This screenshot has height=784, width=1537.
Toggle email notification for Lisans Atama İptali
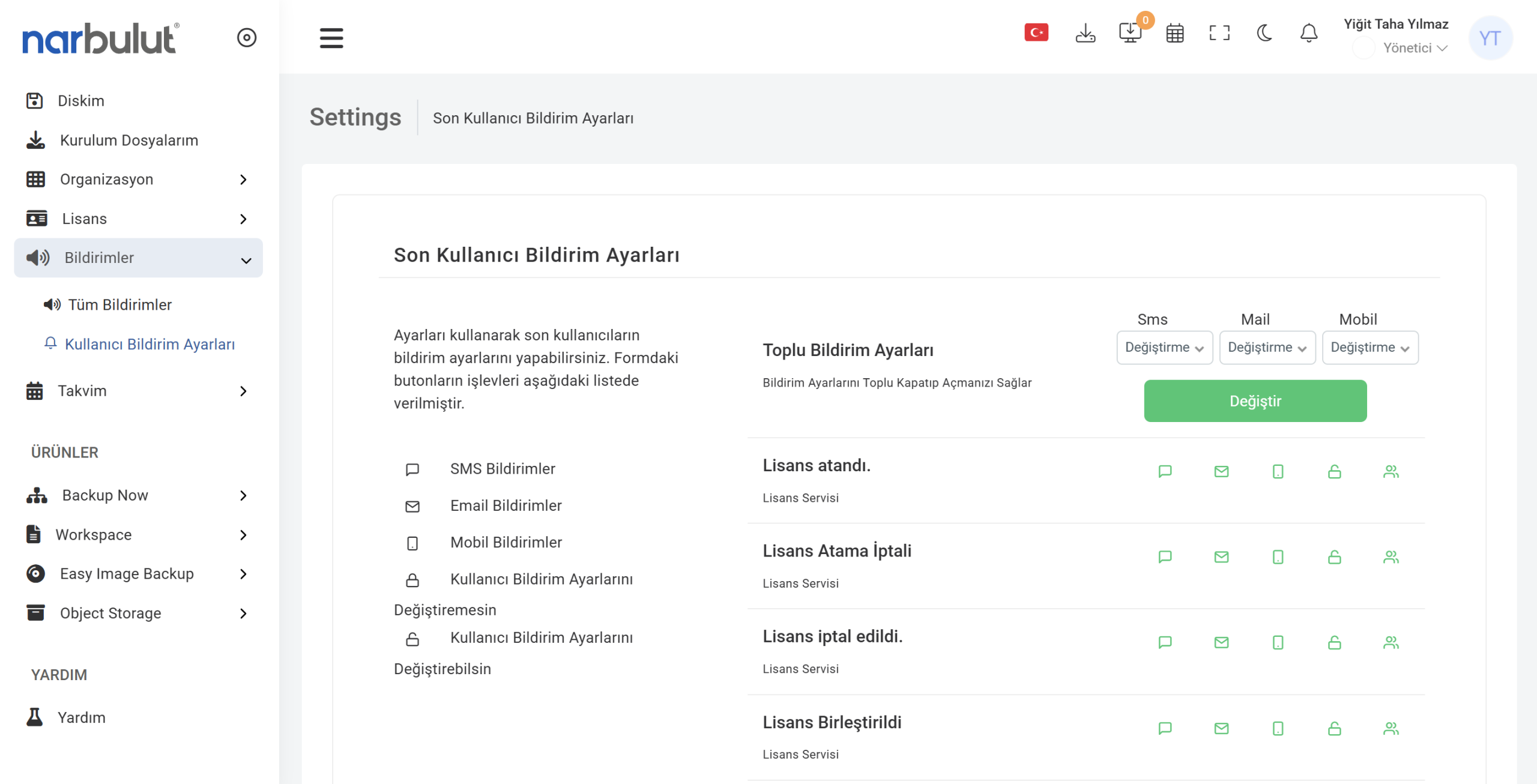[x=1221, y=557]
